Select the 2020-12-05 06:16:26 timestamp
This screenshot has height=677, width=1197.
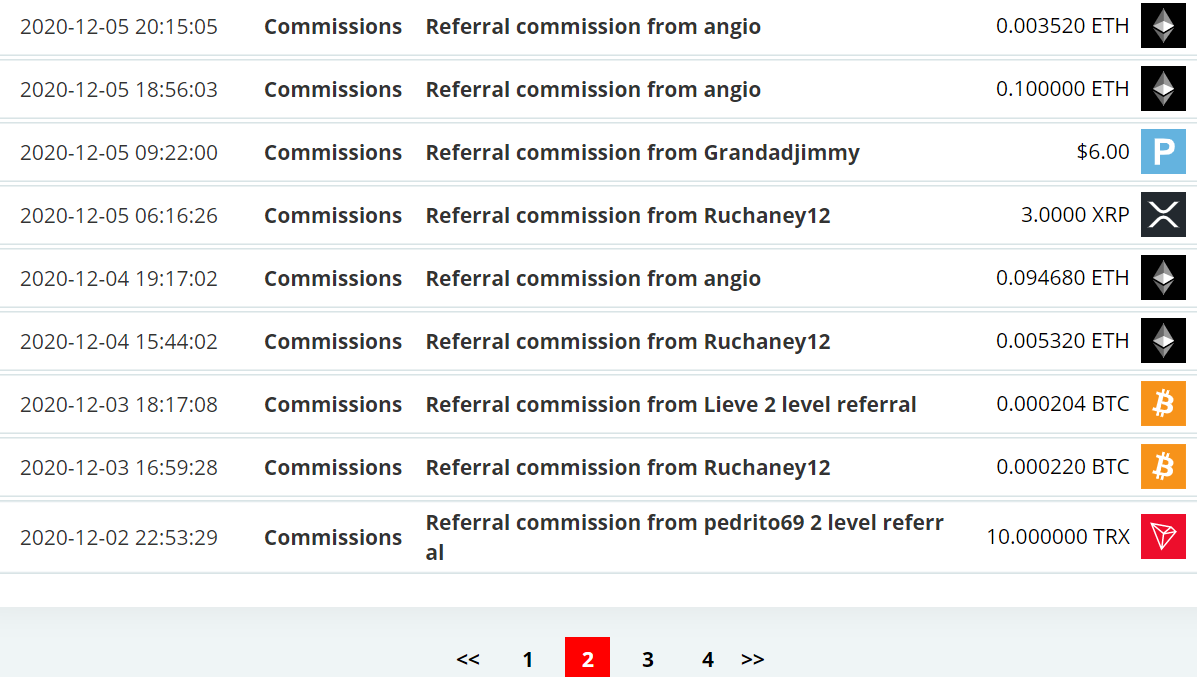click(x=118, y=216)
